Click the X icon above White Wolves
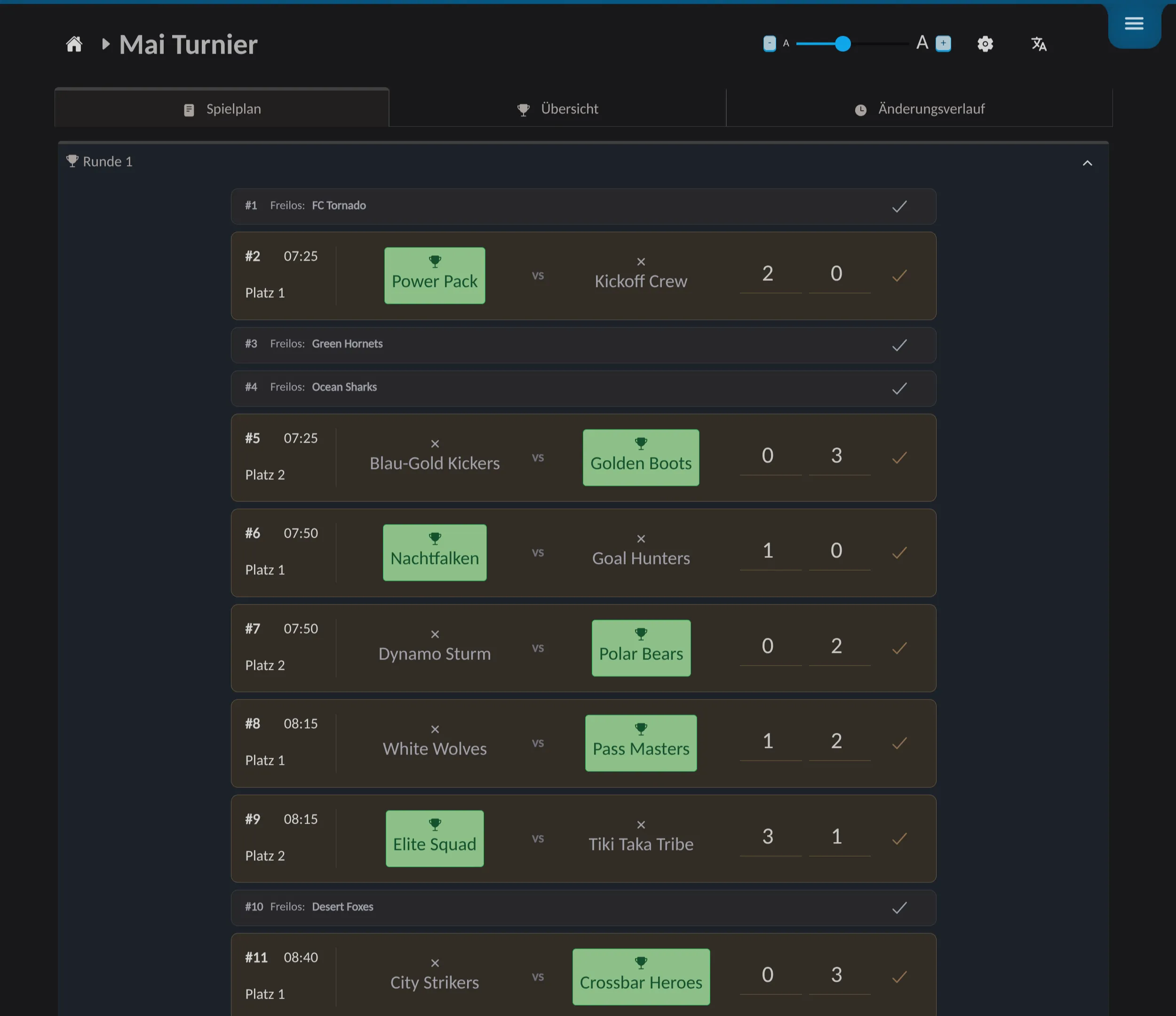 coord(435,730)
